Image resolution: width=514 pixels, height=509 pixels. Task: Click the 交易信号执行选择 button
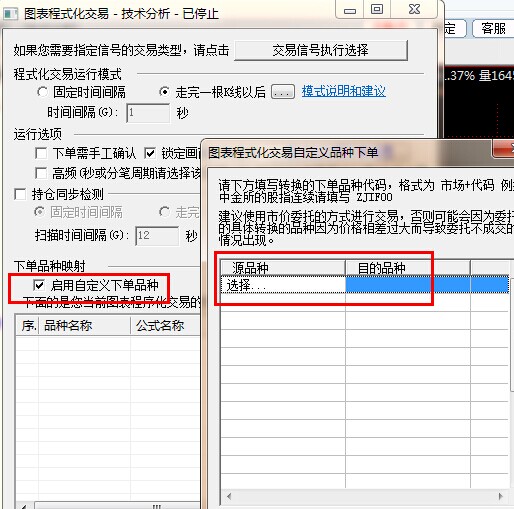point(321,50)
